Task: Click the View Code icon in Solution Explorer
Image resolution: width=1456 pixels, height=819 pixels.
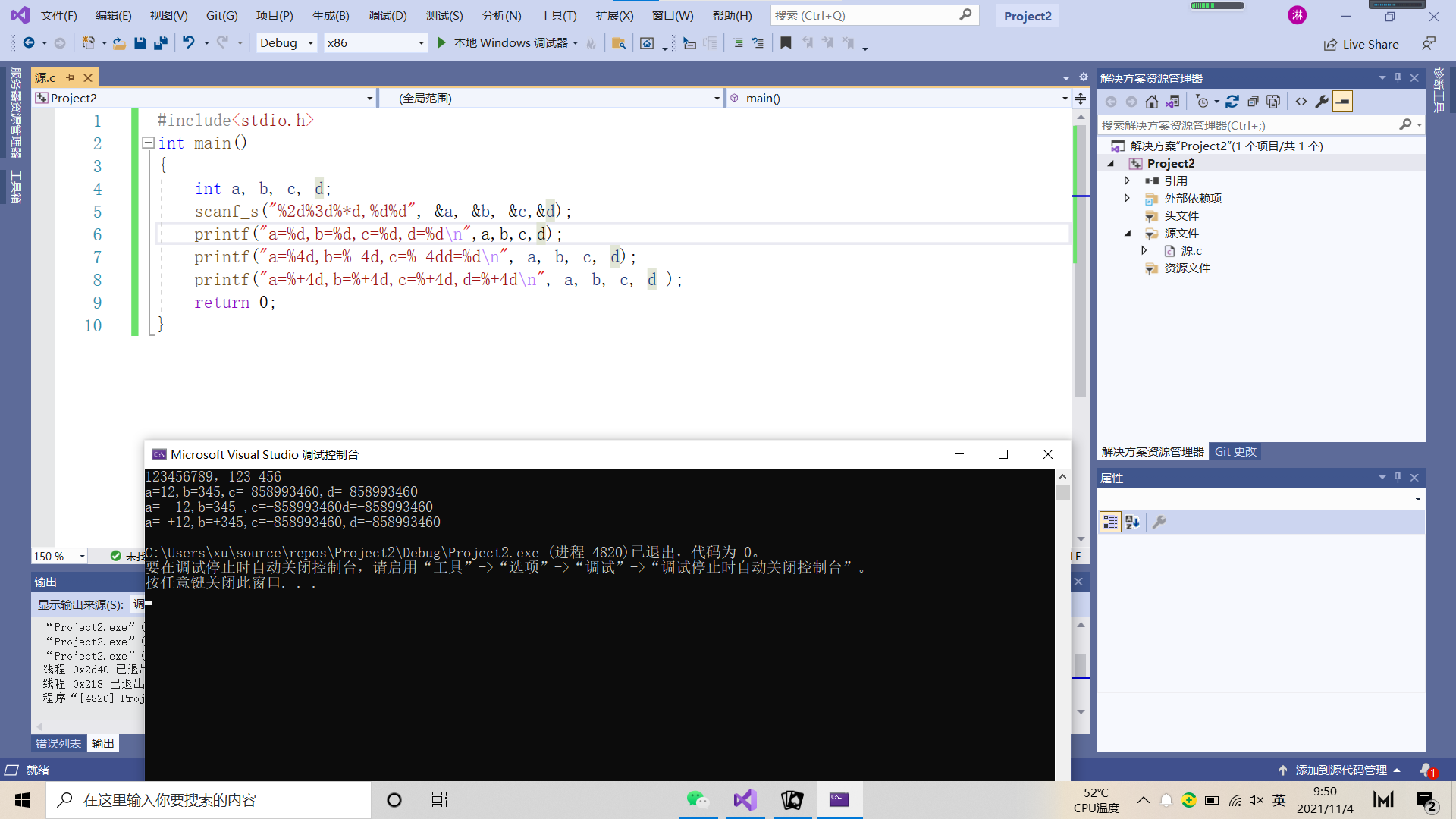Action: 1301,102
